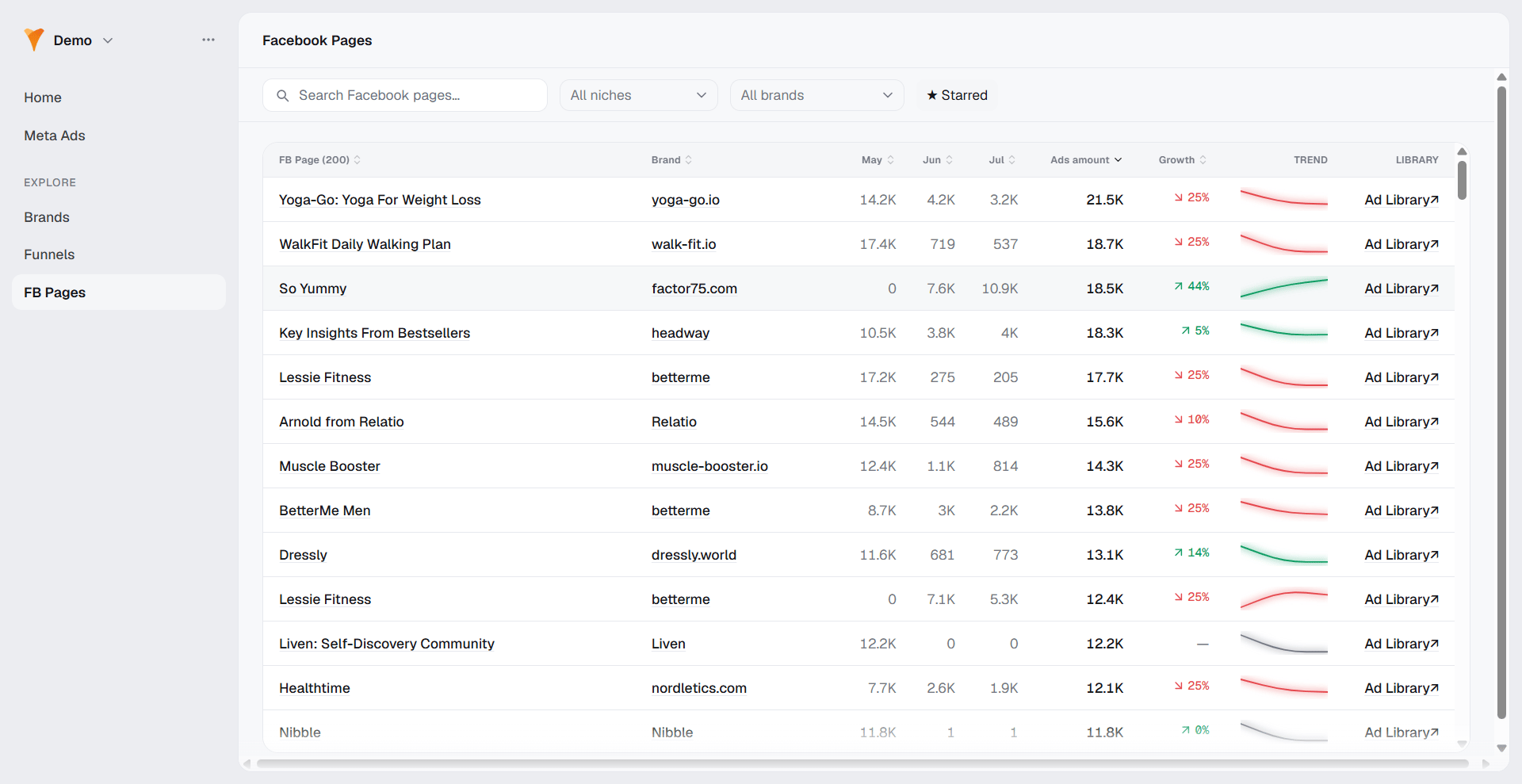This screenshot has height=784, width=1522.
Task: Click the factor75.com brand cell
Action: 694,289
